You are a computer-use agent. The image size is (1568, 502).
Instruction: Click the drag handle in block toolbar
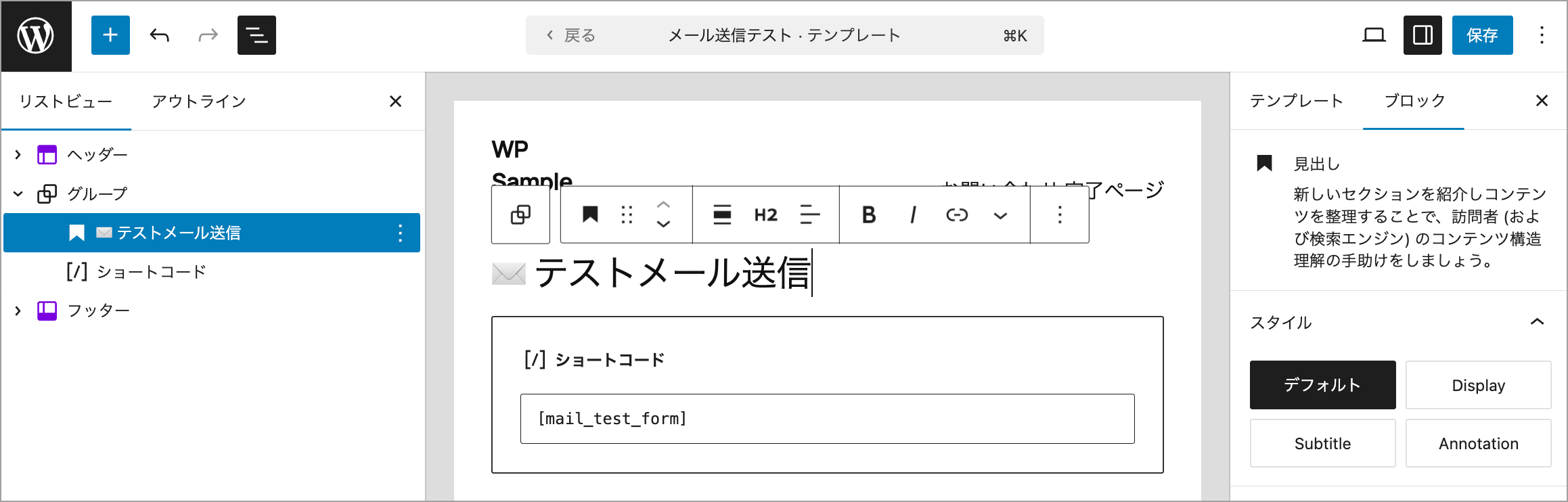pyautogui.click(x=627, y=215)
